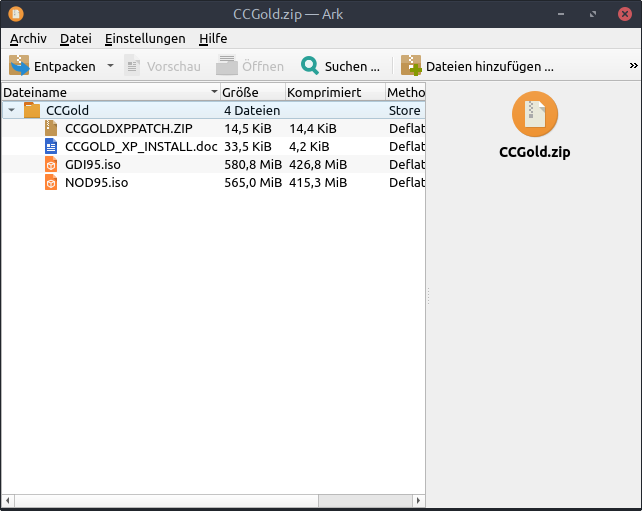The height and width of the screenshot is (511, 642).
Task: Open the Hilfe menu
Action: (x=213, y=38)
